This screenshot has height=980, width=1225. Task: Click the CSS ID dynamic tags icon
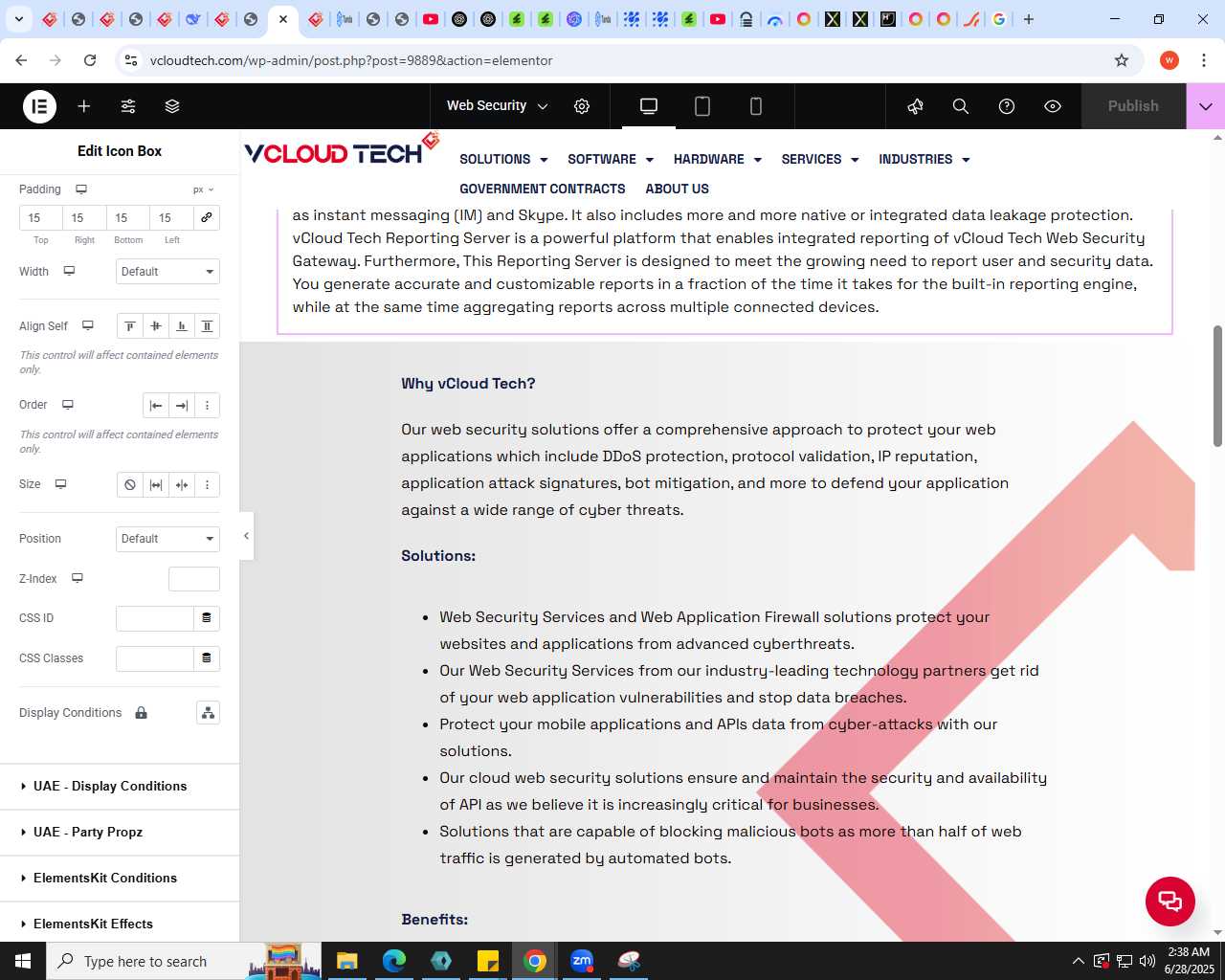pos(207,618)
